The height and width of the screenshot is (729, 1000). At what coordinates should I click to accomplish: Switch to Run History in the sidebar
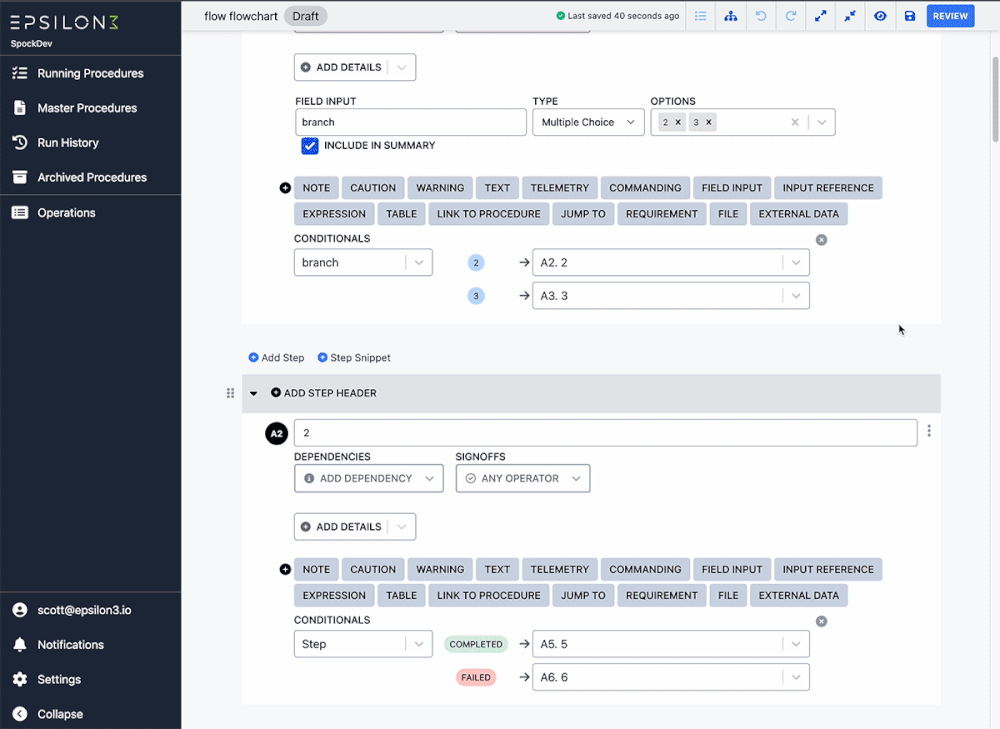tap(70, 142)
